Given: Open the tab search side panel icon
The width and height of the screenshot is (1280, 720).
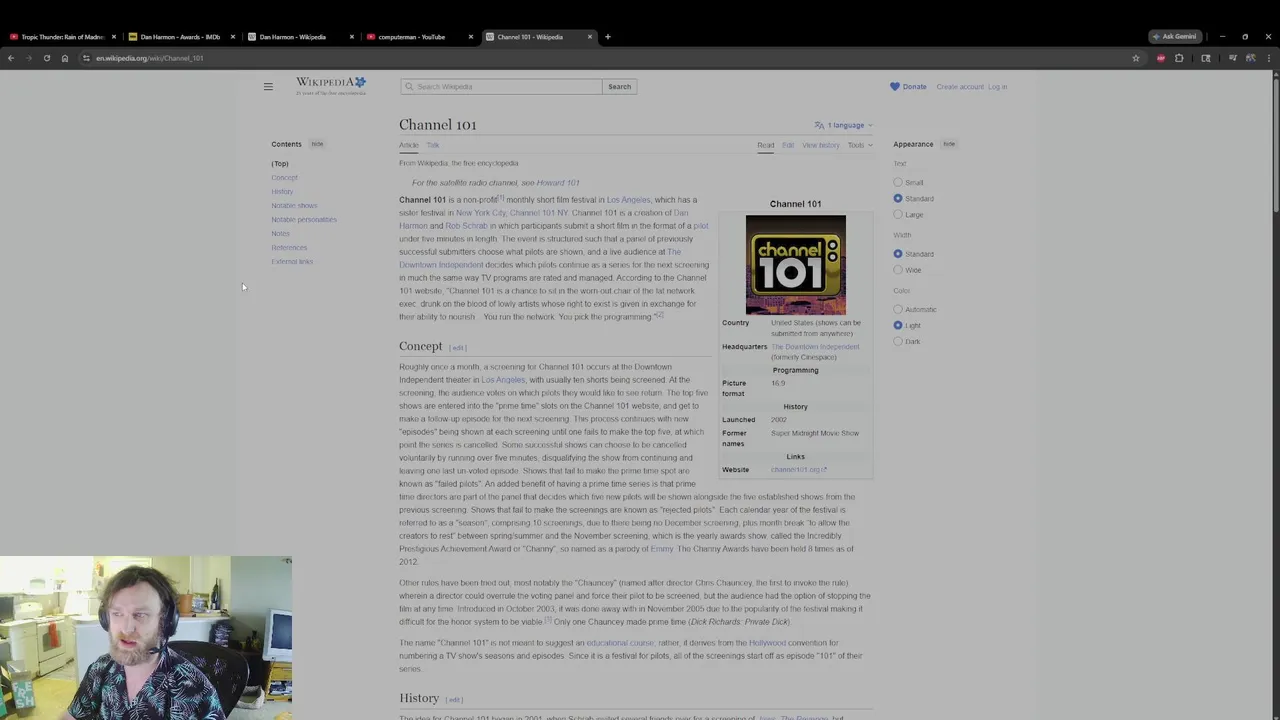Looking at the screenshot, I should 1206,58.
